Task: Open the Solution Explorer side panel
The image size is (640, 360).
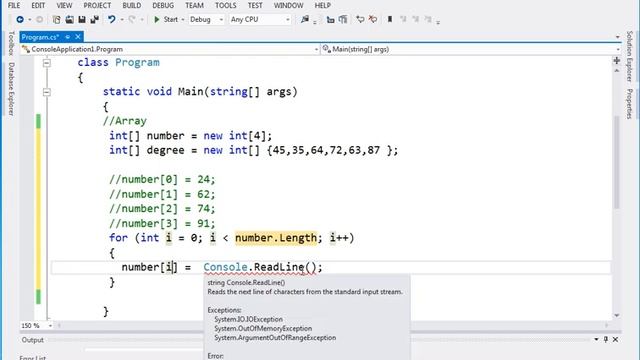Action: [x=629, y=56]
